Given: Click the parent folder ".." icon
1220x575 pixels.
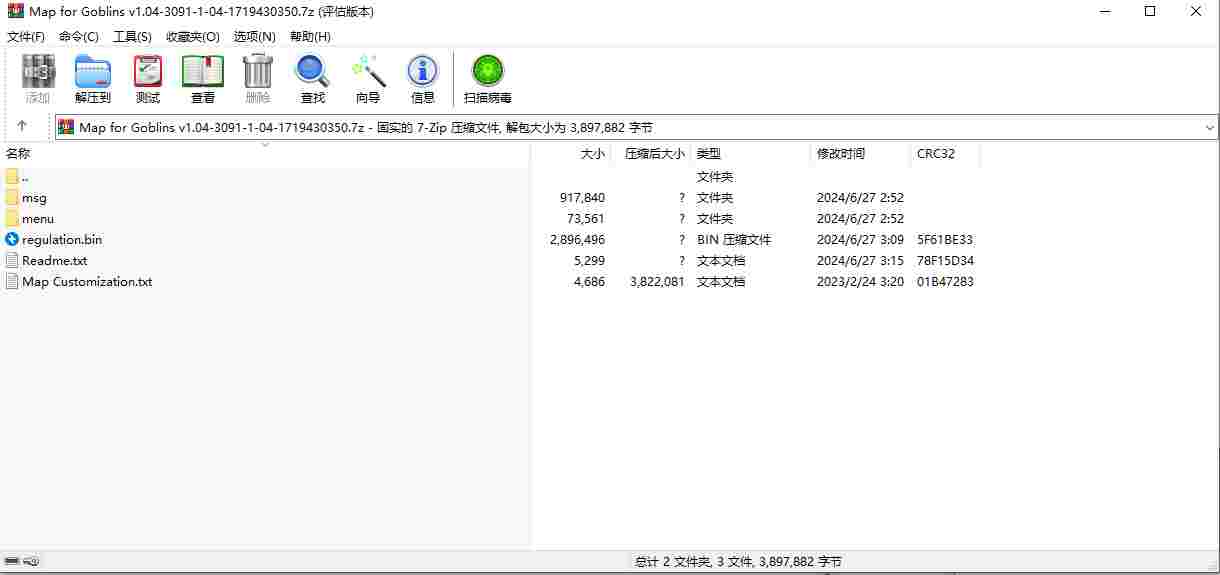Looking at the screenshot, I should point(12,176).
